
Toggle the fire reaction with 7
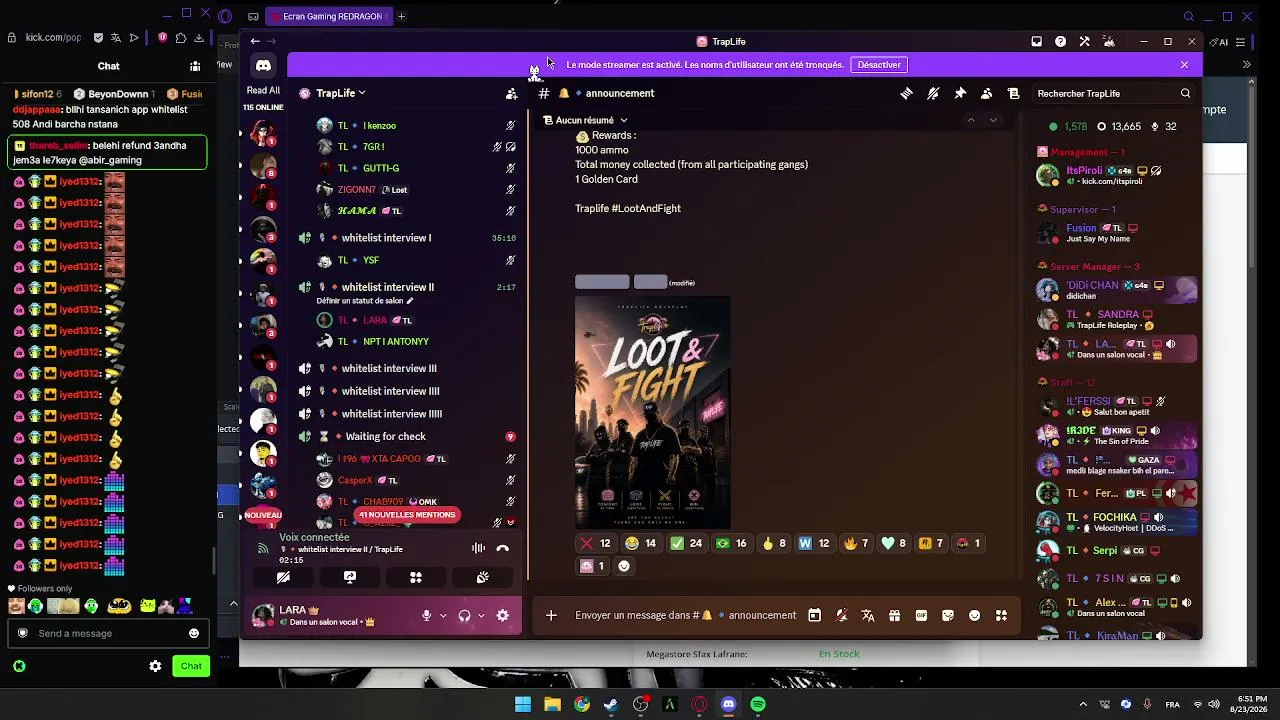[x=857, y=543]
